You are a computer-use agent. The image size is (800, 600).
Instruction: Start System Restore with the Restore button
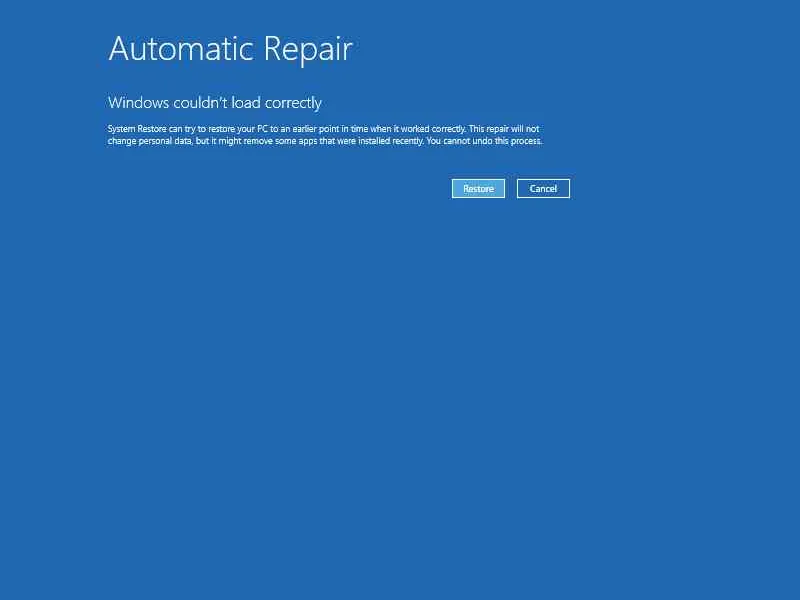(x=478, y=188)
